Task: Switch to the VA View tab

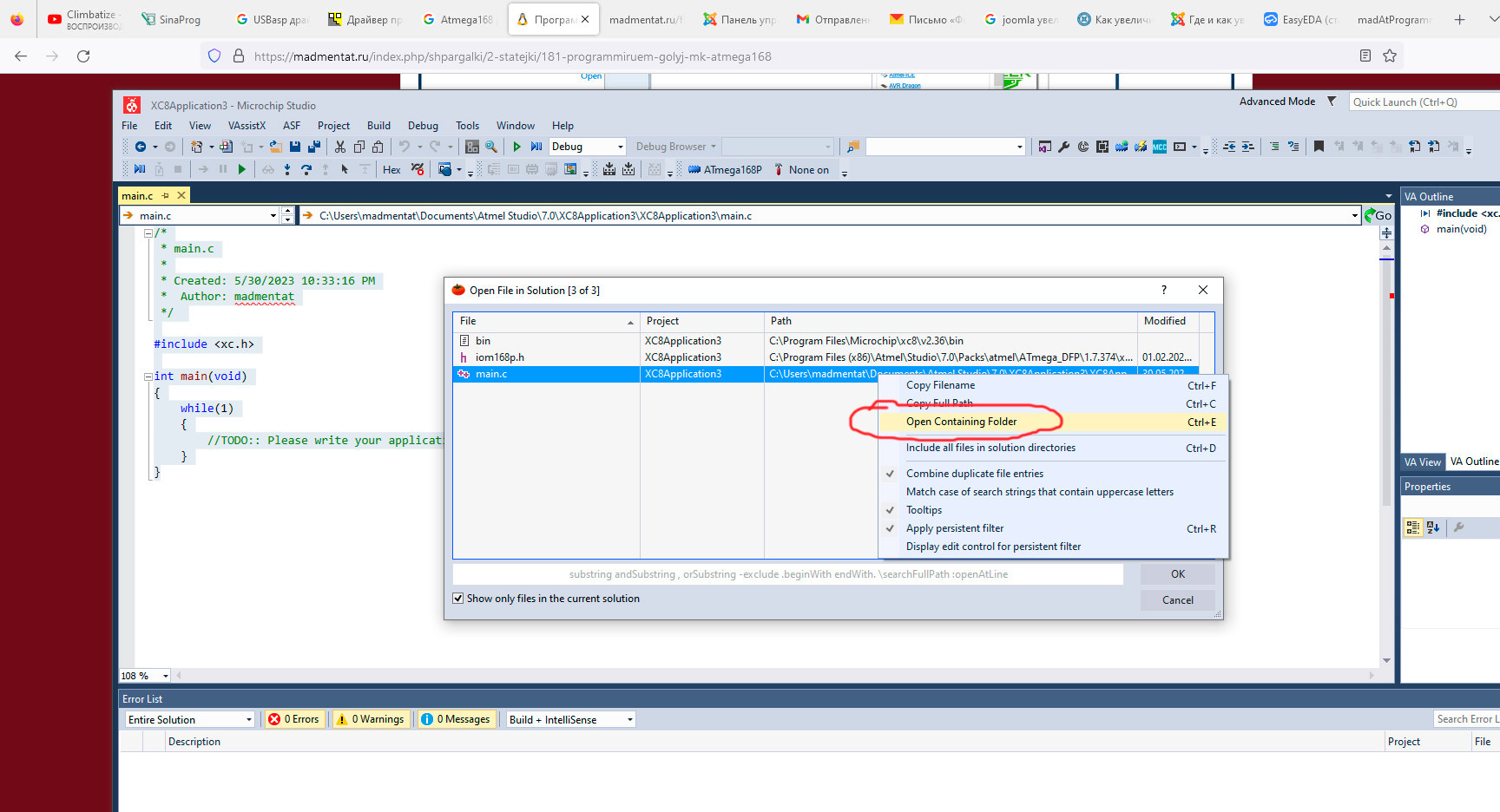Action: coord(1422,462)
